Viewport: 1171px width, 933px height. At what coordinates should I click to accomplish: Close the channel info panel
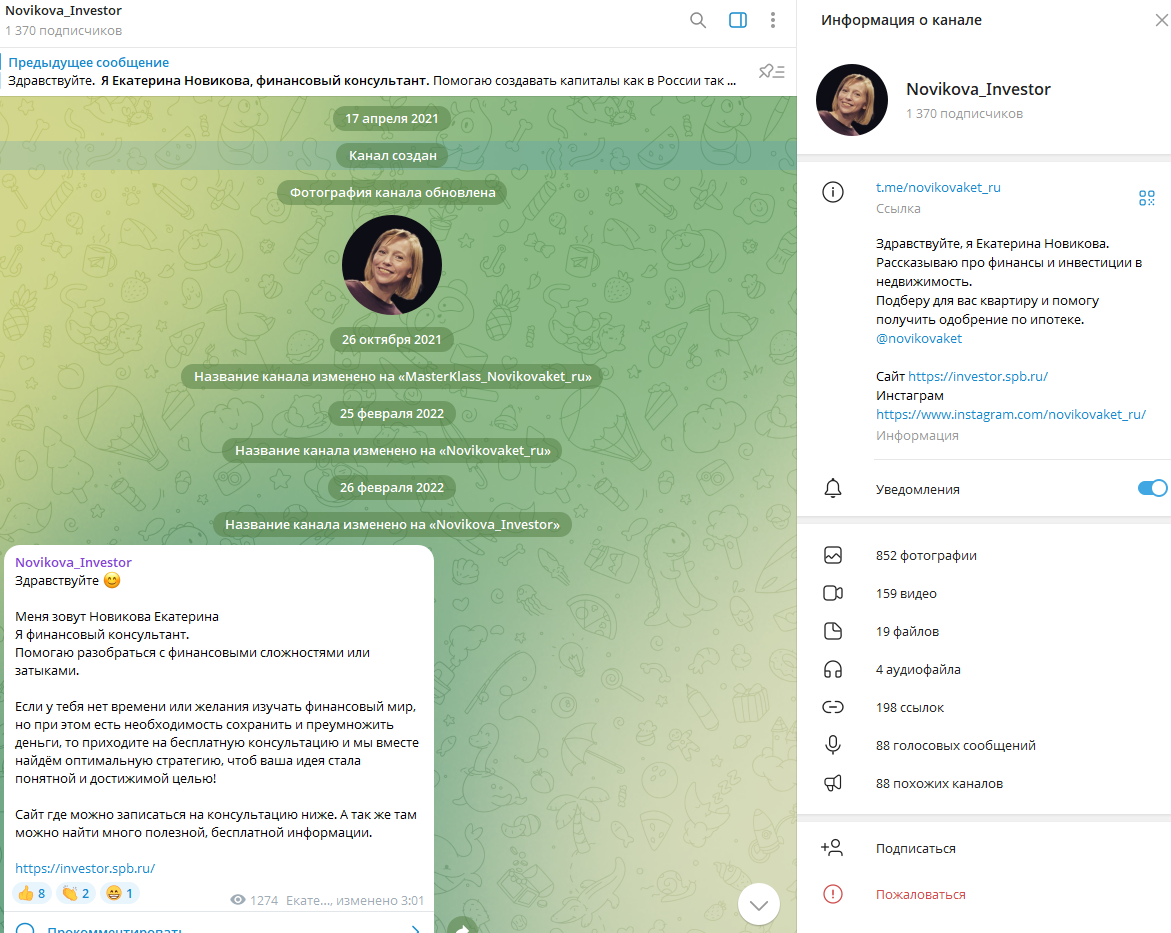click(x=1161, y=20)
